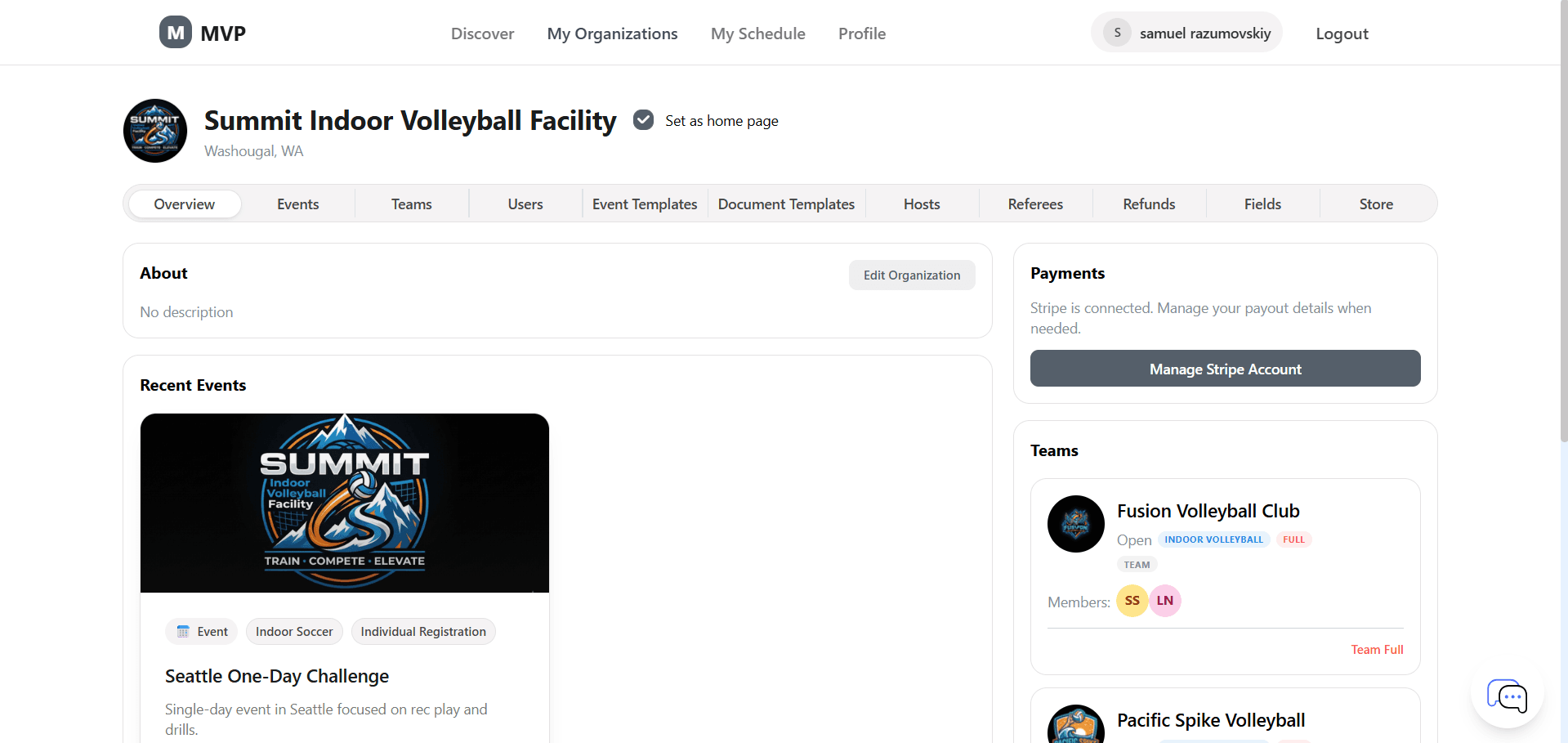
Task: Switch to the Events tab
Action: pos(297,204)
